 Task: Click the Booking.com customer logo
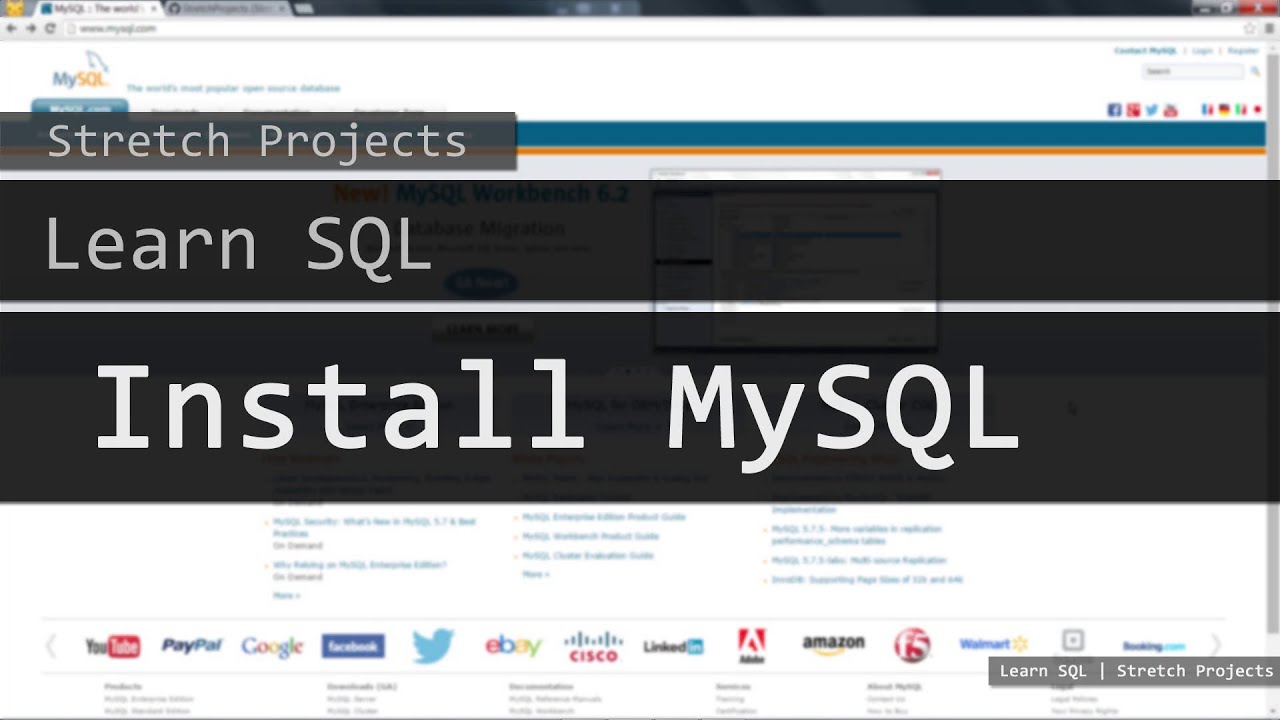pos(1153,647)
